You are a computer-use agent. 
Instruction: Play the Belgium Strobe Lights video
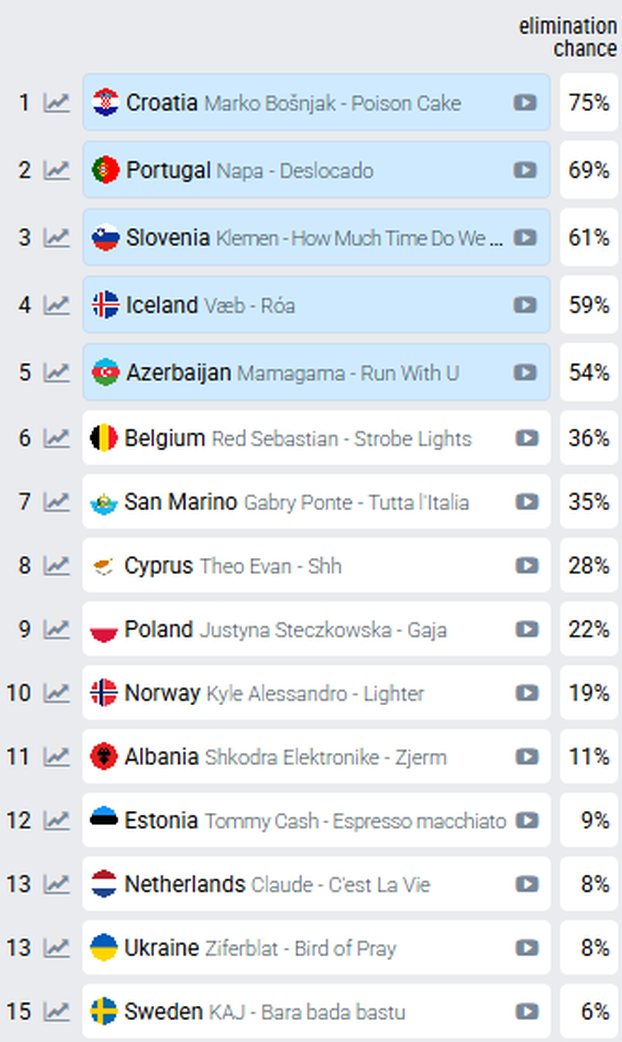click(527, 438)
